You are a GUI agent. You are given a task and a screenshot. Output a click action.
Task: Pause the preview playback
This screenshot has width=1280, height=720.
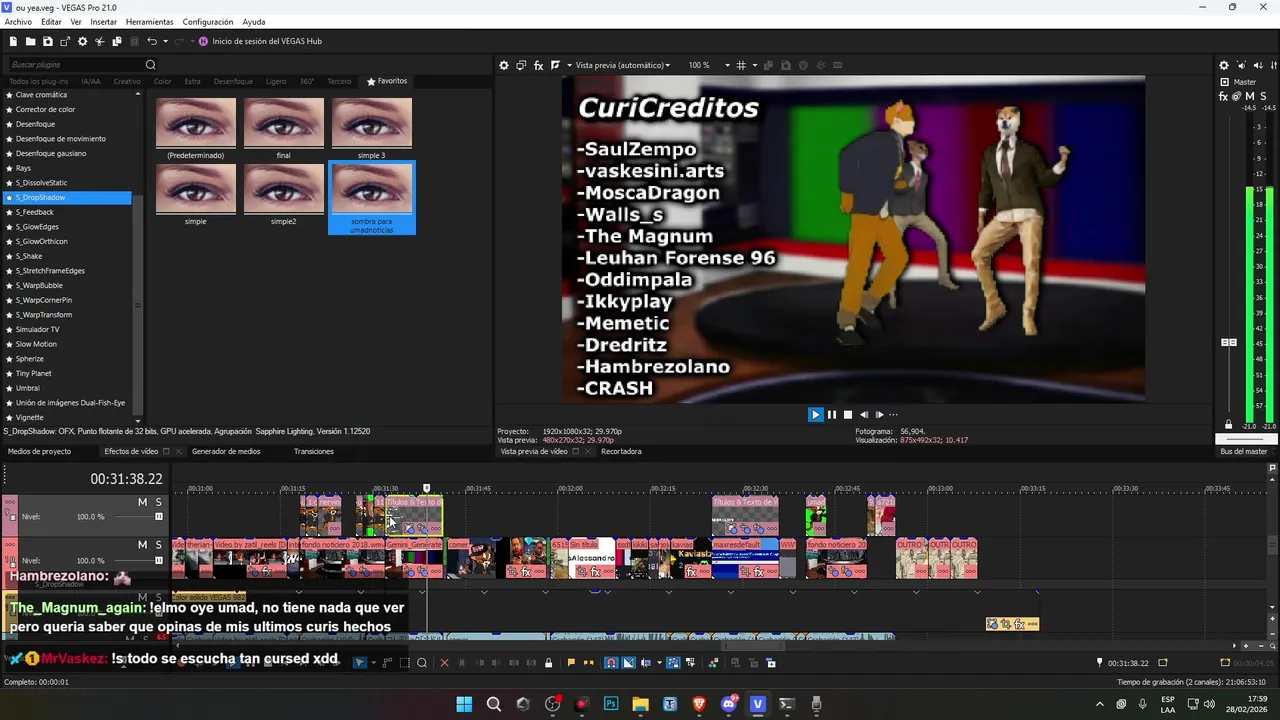(832, 414)
